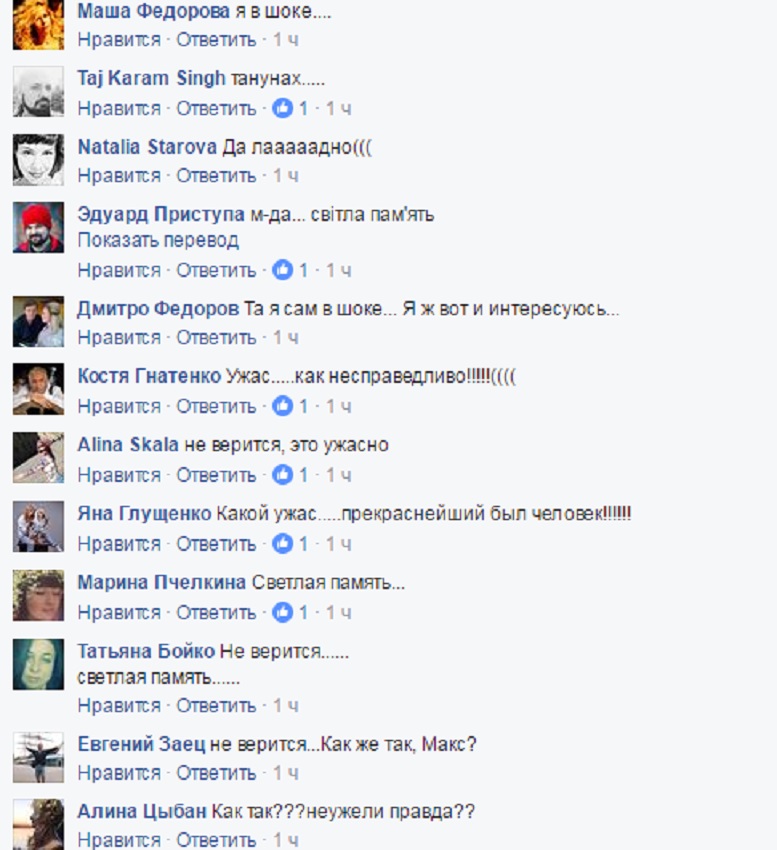Click Показать перевод under Эдуард Приступа's comment

158,240
